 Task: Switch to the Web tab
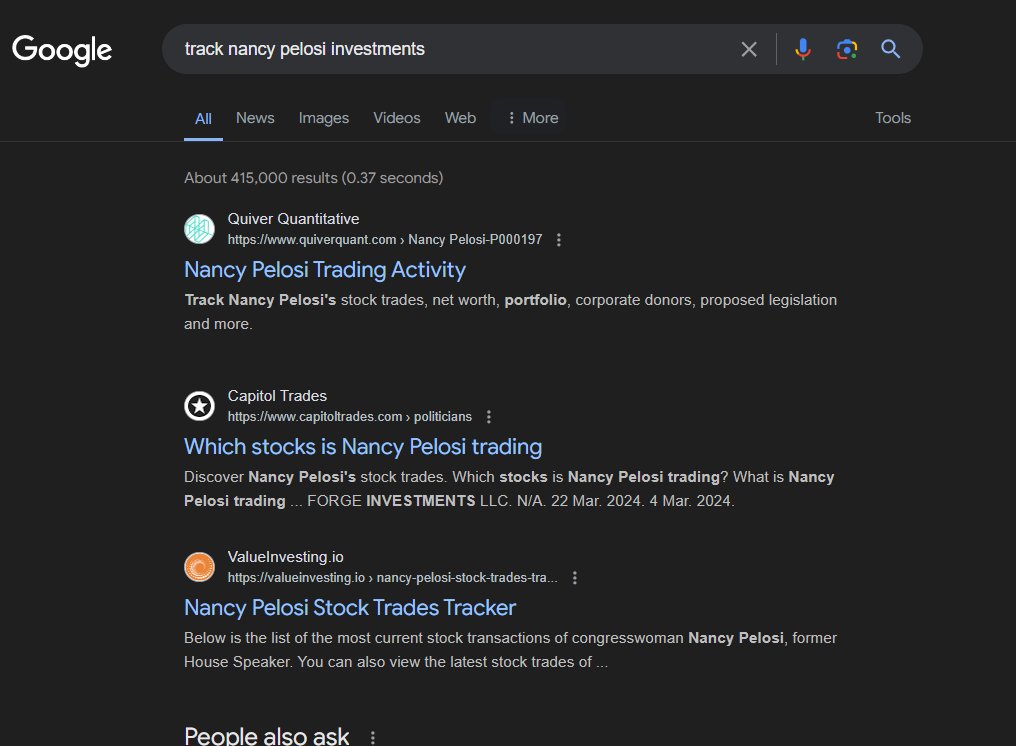[460, 118]
